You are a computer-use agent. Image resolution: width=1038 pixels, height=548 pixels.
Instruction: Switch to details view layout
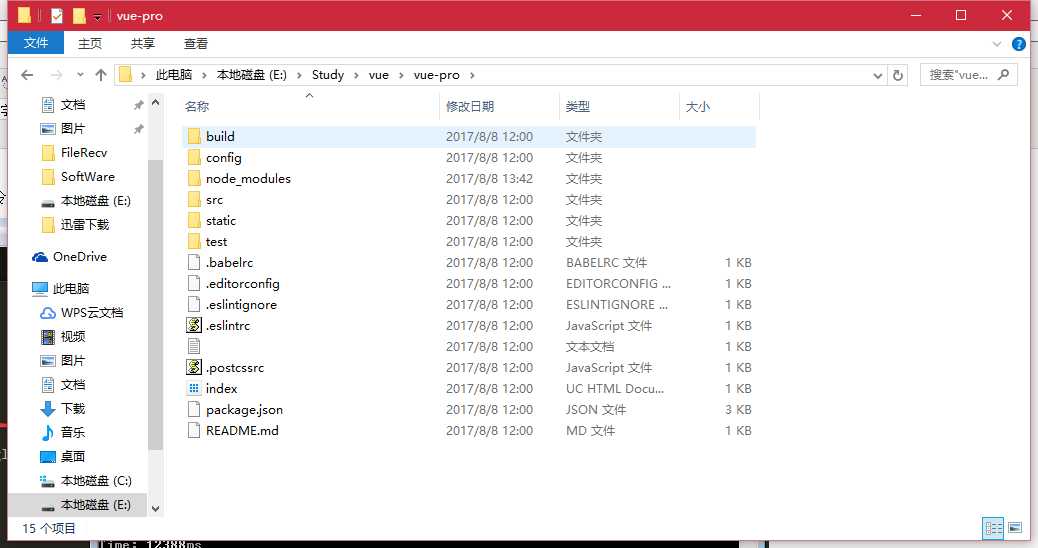coord(993,527)
